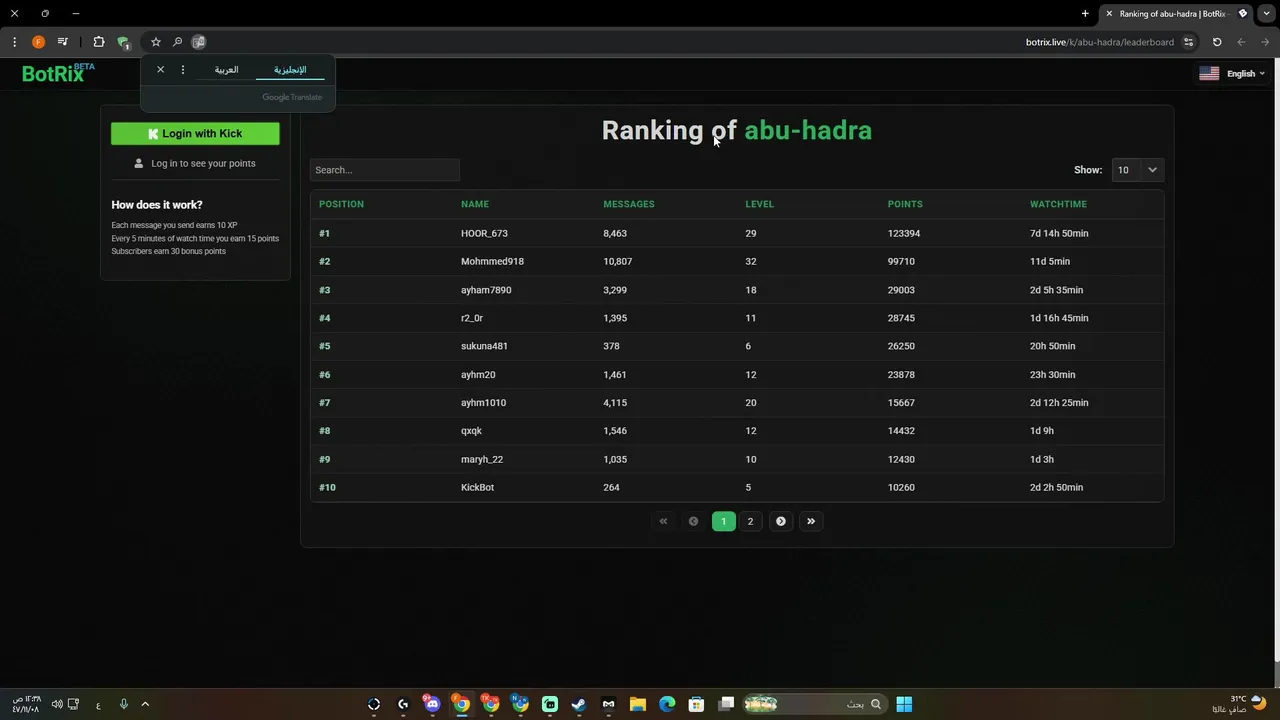Sort by MESSAGES column header
Image resolution: width=1280 pixels, height=720 pixels.
(629, 204)
